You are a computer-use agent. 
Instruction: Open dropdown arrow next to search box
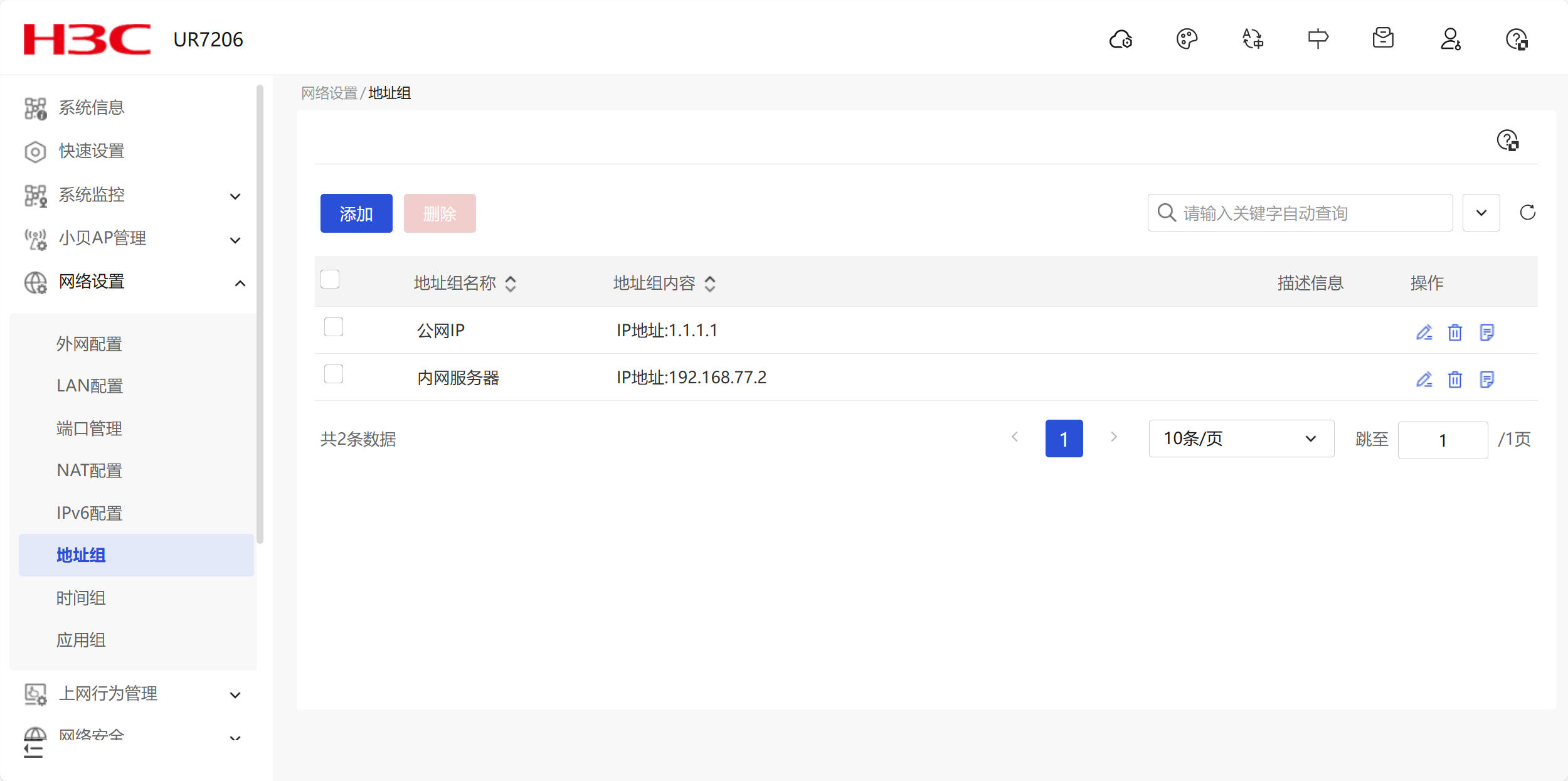[x=1481, y=213]
